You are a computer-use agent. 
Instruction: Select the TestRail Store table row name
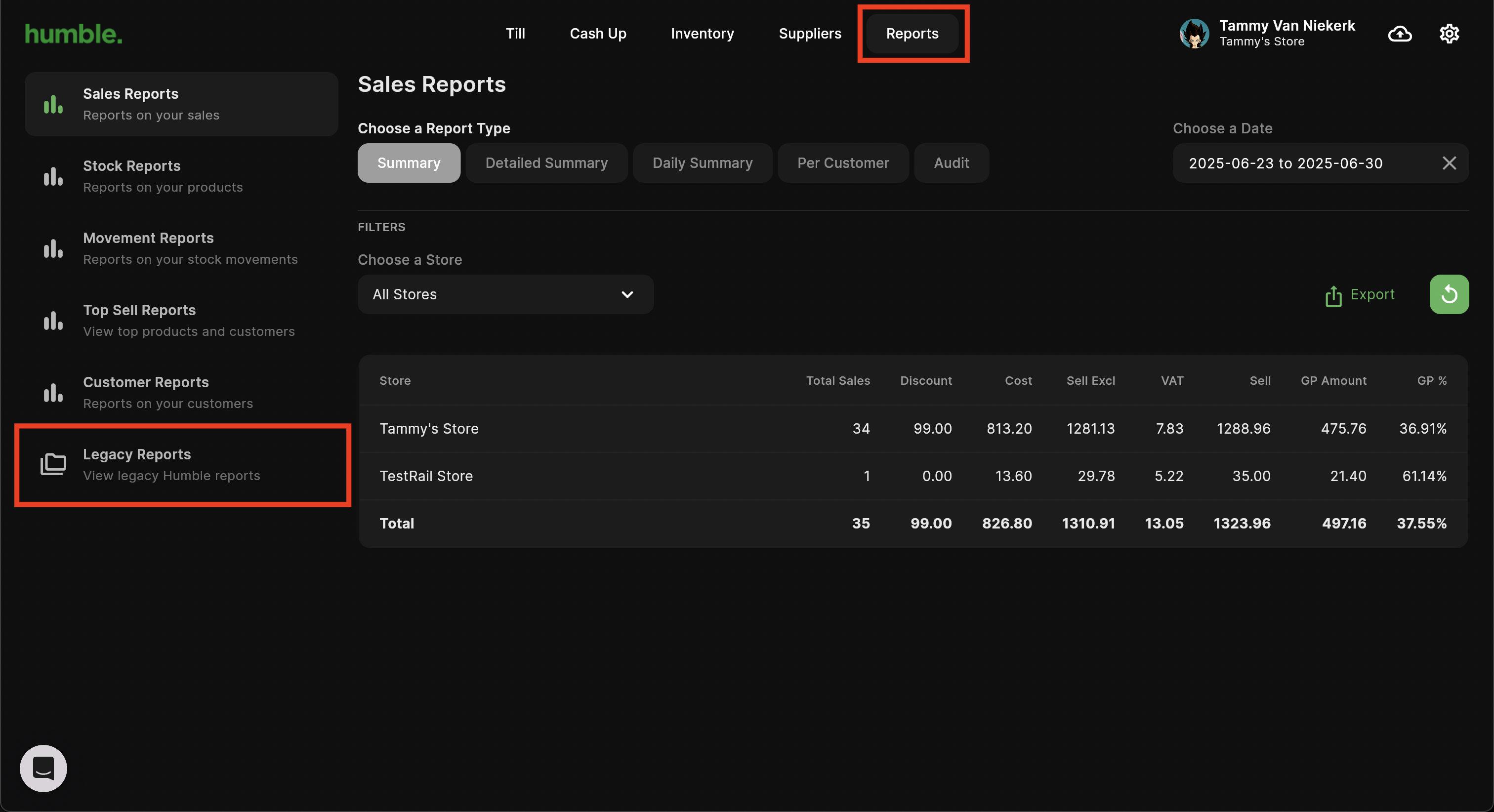(x=426, y=476)
